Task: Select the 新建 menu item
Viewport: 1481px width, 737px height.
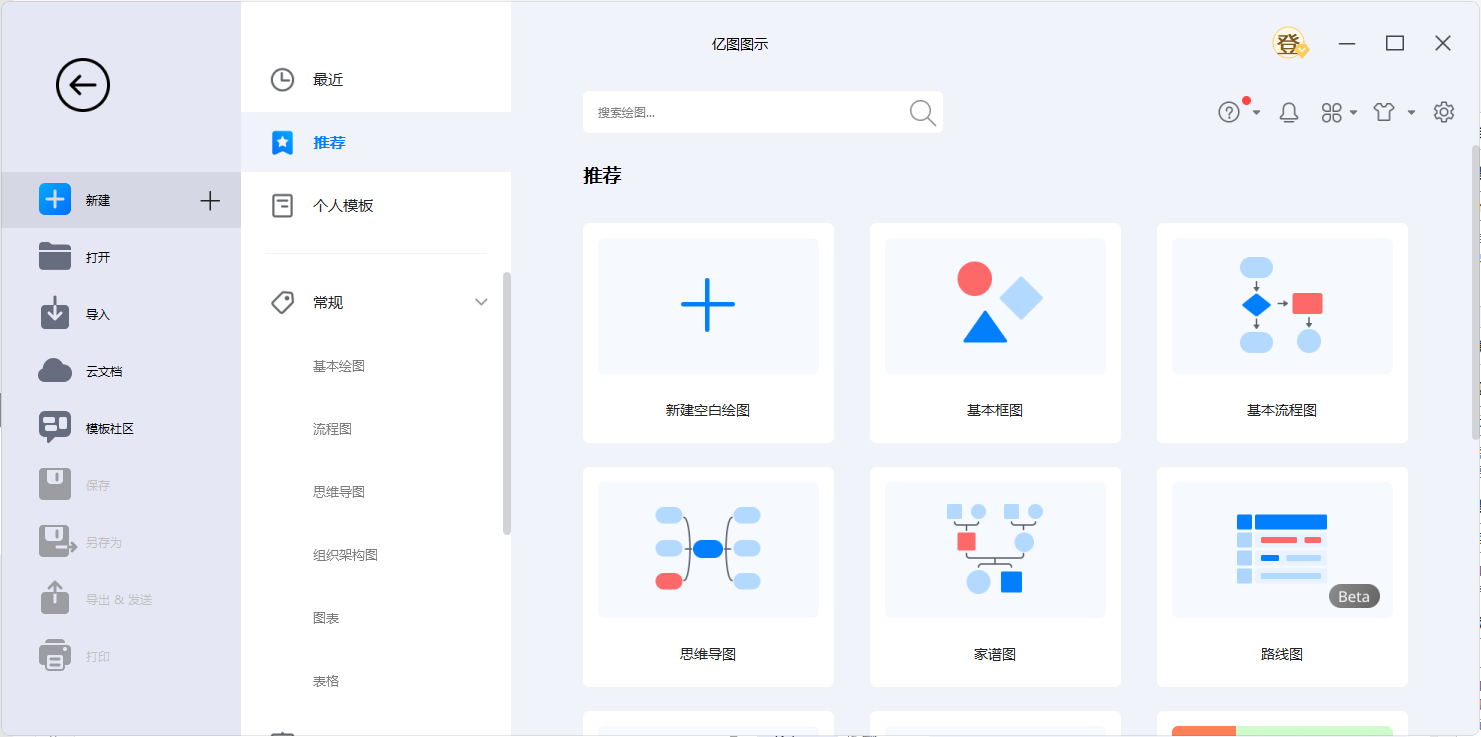Action: (x=121, y=200)
